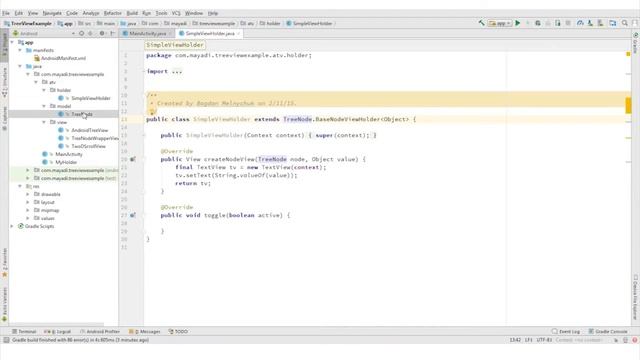Image resolution: width=640 pixels, height=360 pixels.
Task: Select TwoDScrollView in the project tree
Action: pos(82,146)
